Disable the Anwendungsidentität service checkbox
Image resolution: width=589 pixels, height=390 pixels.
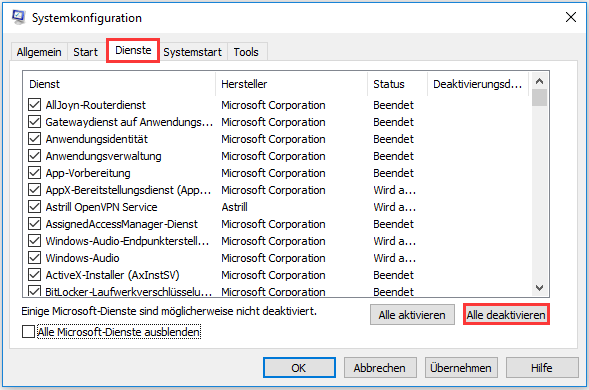(35, 139)
